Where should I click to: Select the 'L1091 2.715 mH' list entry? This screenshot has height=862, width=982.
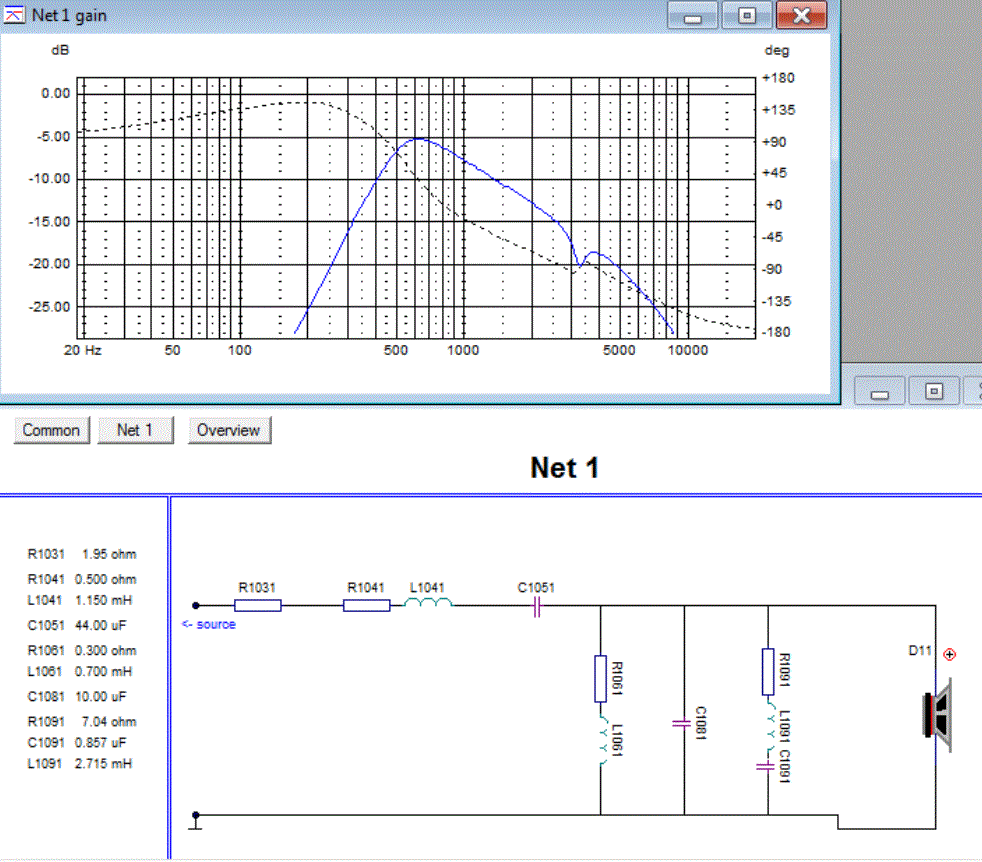(x=80, y=764)
